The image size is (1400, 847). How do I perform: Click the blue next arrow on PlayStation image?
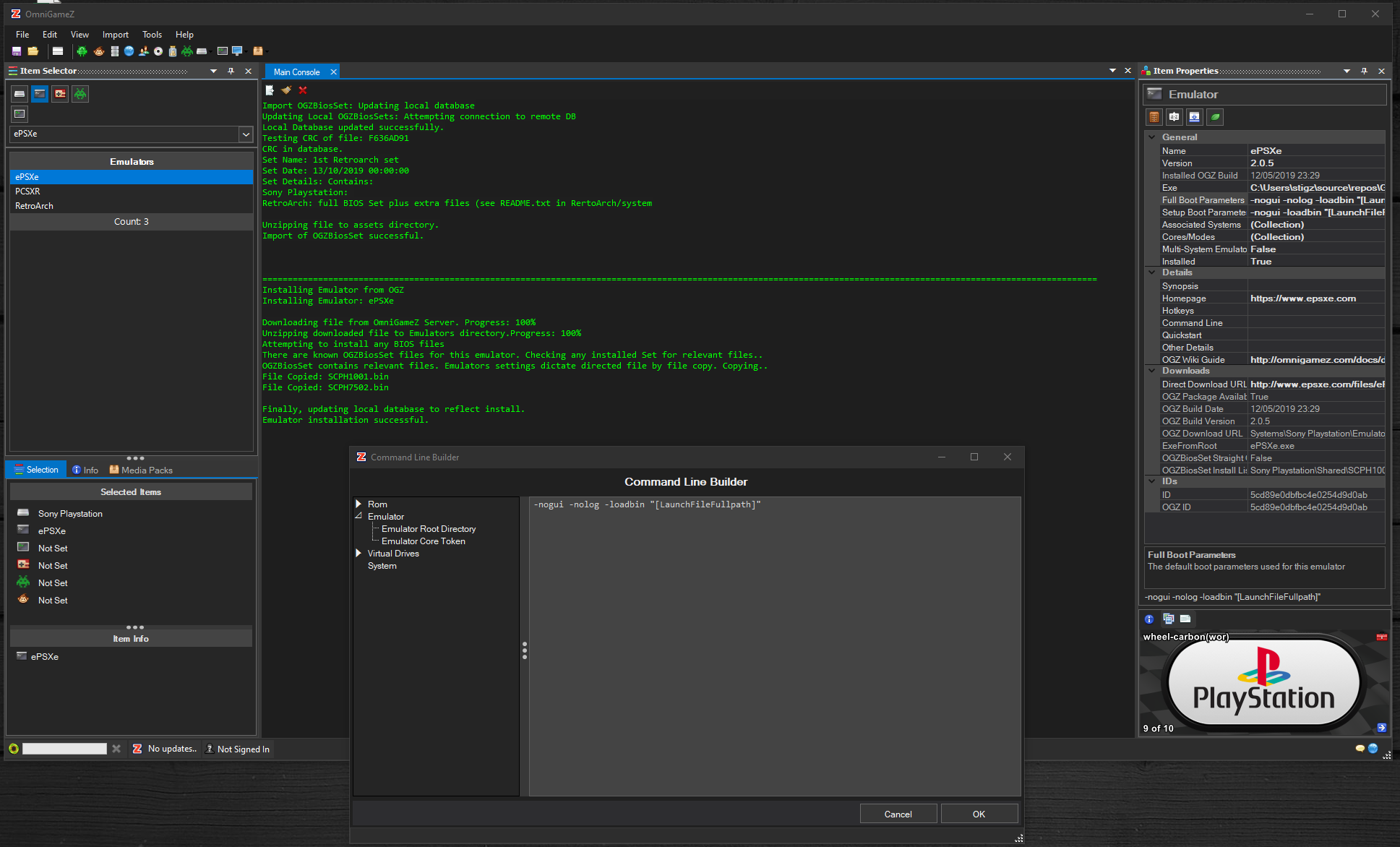pyautogui.click(x=1381, y=728)
